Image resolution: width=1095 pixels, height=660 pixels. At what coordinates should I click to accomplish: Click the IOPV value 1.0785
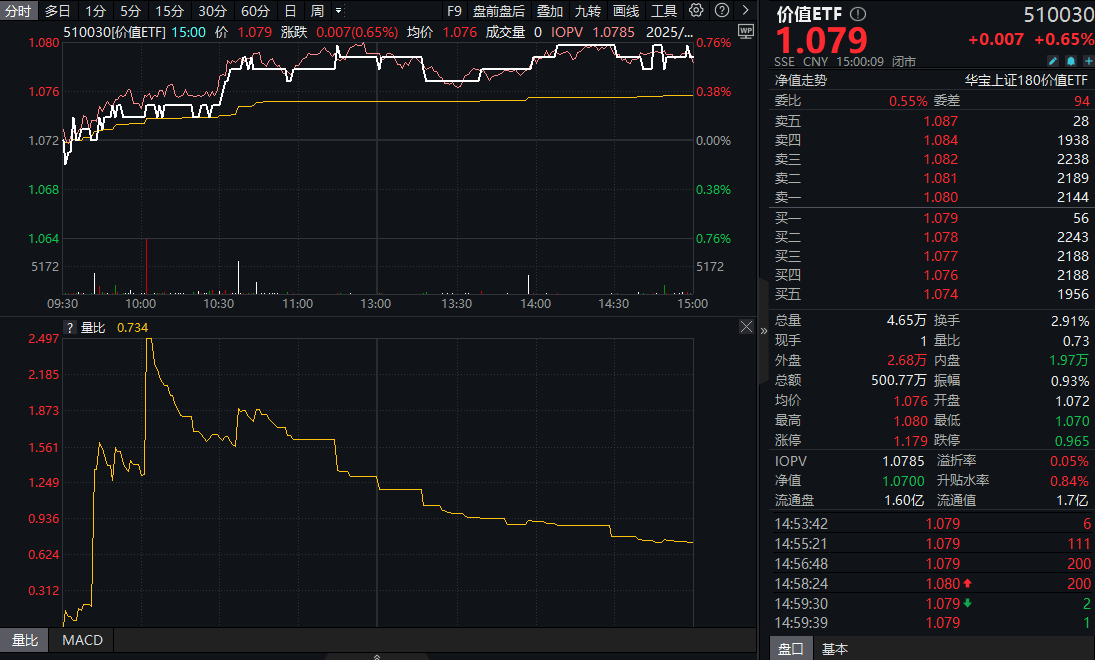[x=904, y=461]
